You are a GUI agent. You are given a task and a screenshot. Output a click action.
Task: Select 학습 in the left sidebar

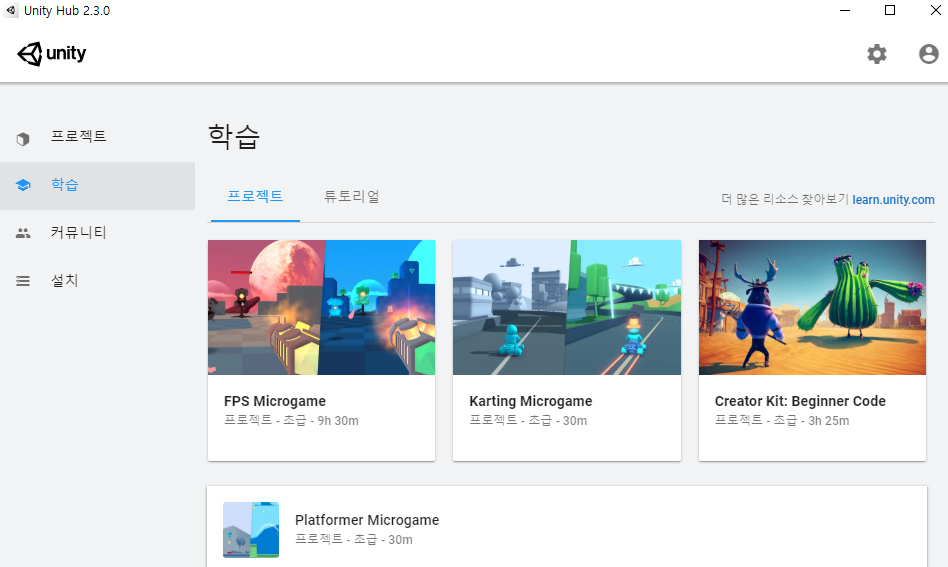tap(97, 186)
